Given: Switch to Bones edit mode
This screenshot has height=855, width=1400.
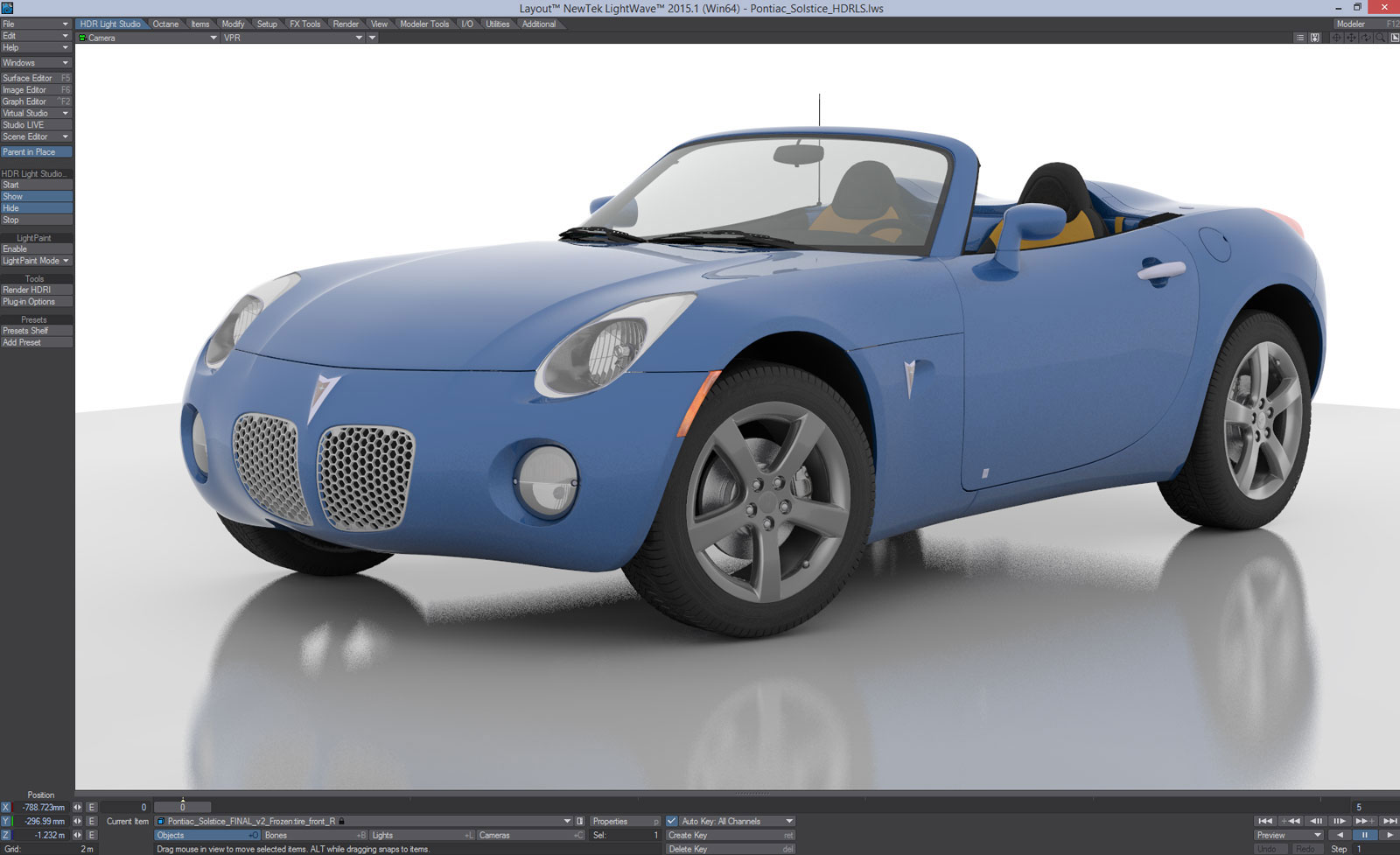Looking at the screenshot, I should (315, 835).
